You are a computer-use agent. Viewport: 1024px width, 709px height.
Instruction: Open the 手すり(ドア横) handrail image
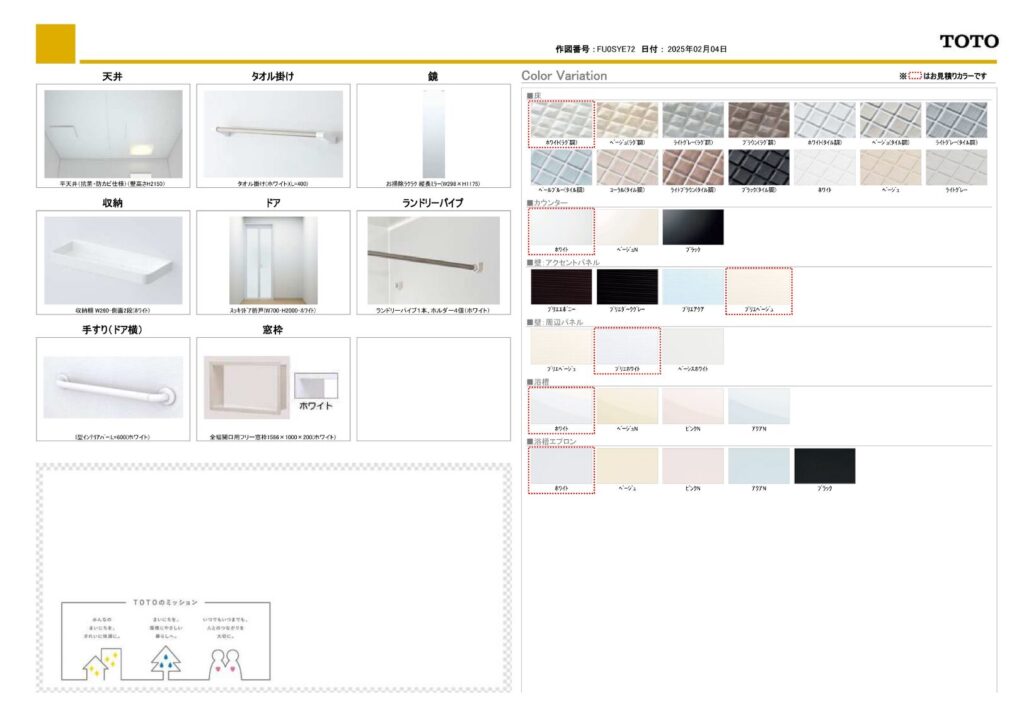(x=113, y=386)
